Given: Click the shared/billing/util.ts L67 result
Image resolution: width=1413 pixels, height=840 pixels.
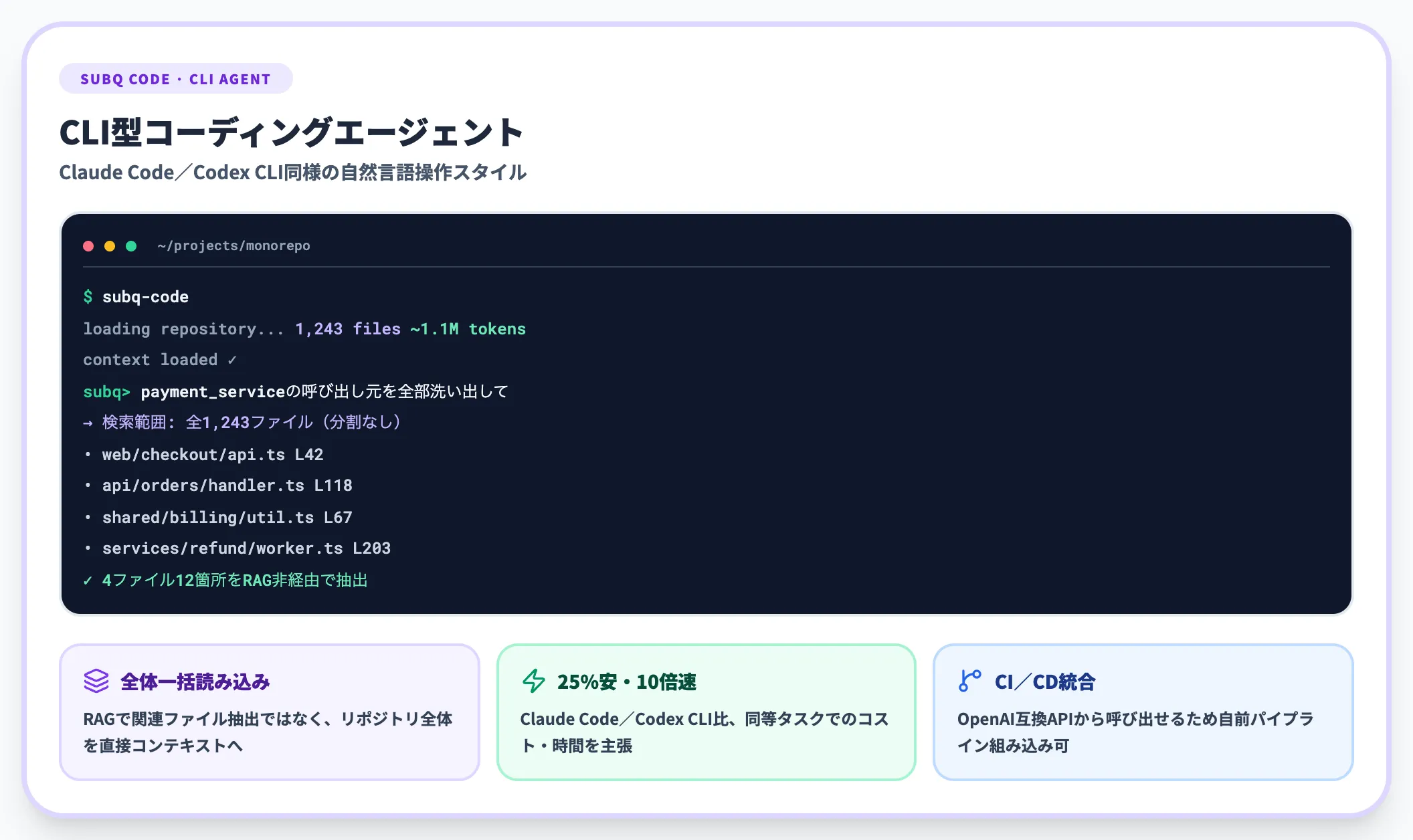Looking at the screenshot, I should click(217, 517).
